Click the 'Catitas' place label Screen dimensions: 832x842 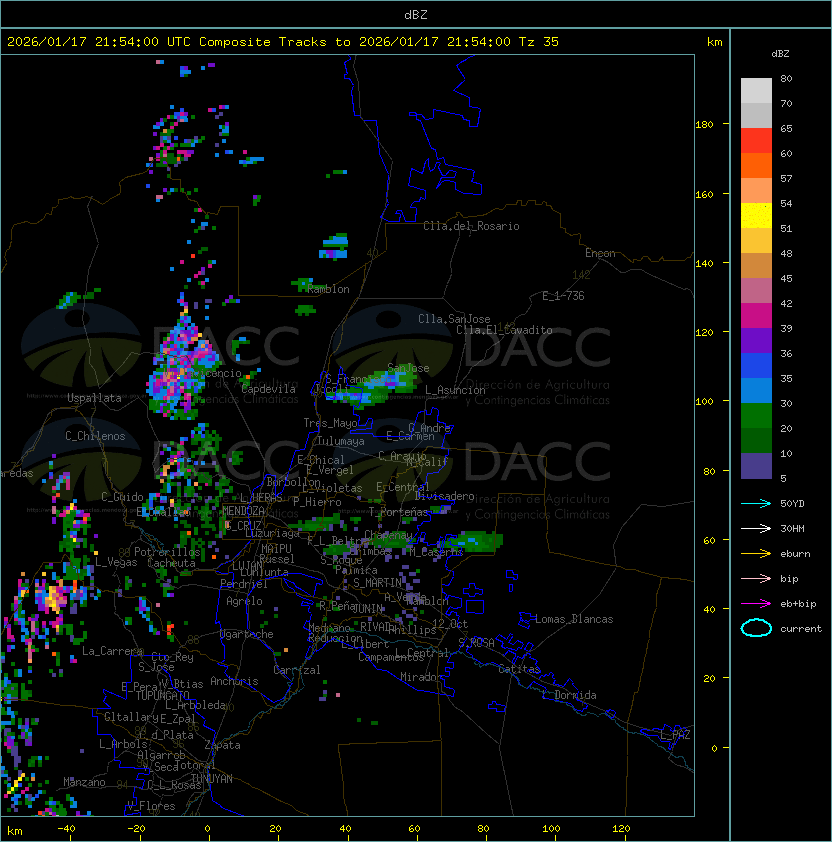tap(519, 669)
